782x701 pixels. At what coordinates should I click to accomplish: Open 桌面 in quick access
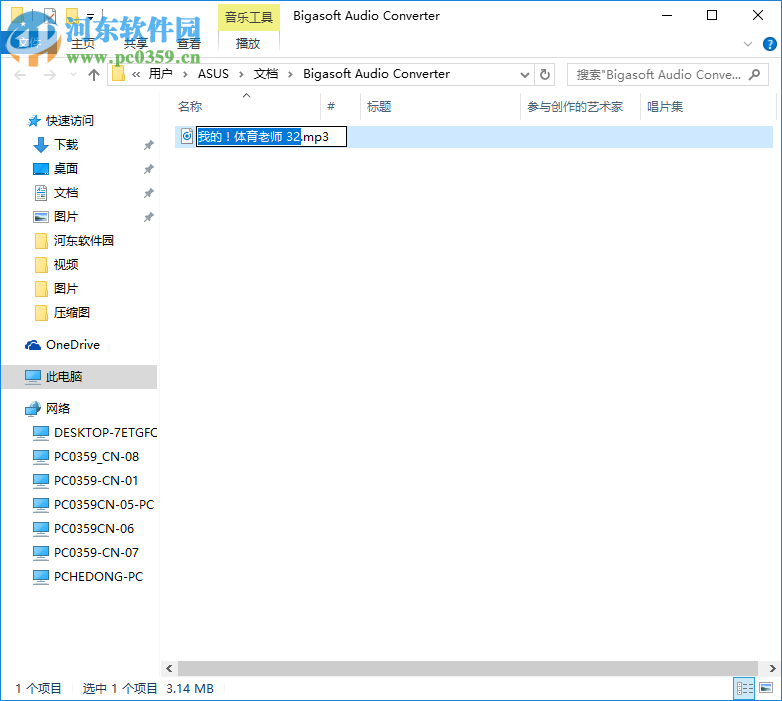(x=66, y=169)
